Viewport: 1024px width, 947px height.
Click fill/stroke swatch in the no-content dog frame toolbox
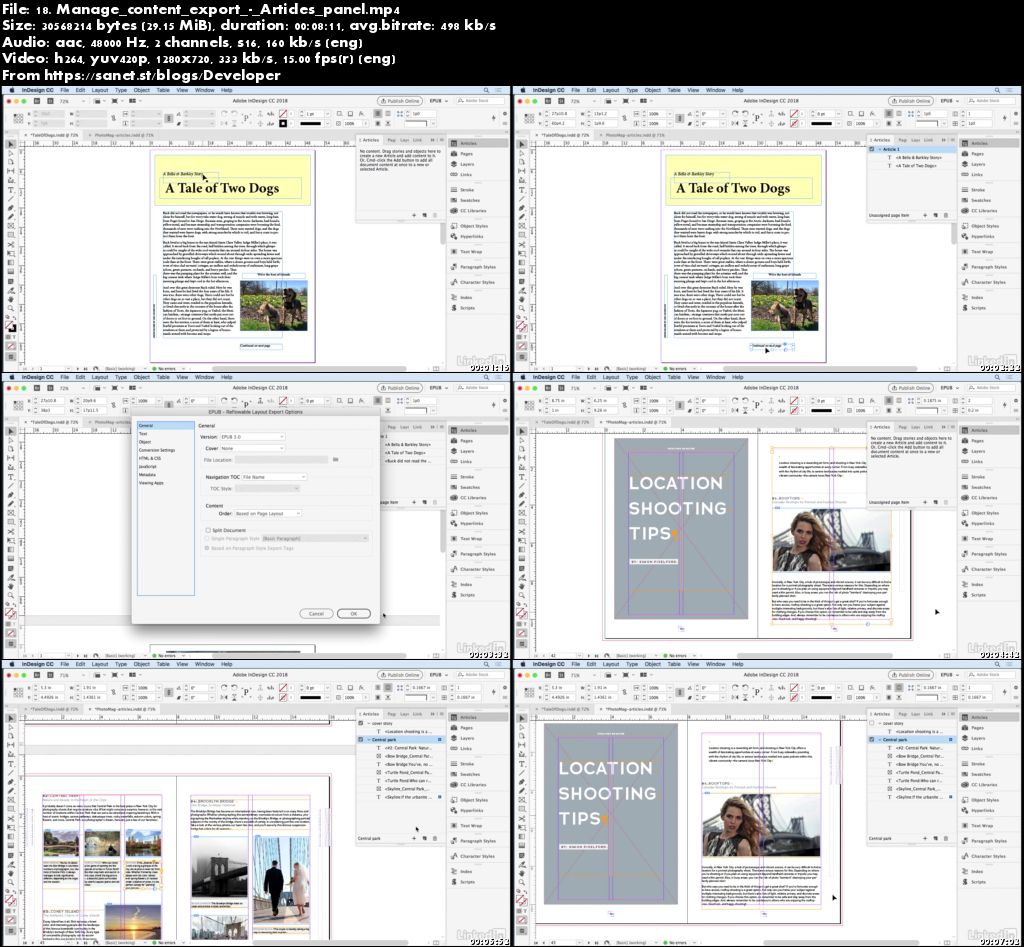coord(11,325)
